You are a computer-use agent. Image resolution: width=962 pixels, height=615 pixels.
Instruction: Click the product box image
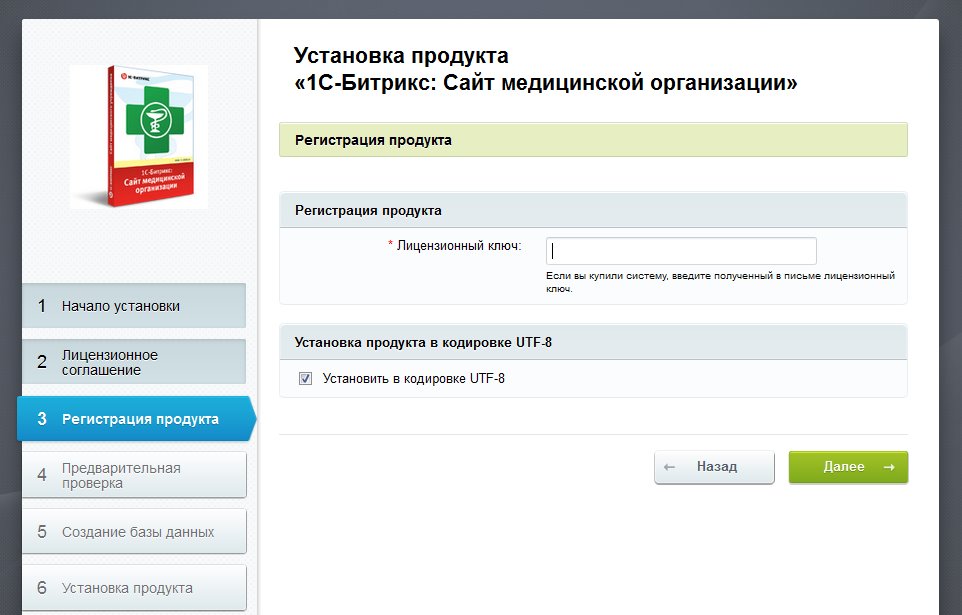139,136
